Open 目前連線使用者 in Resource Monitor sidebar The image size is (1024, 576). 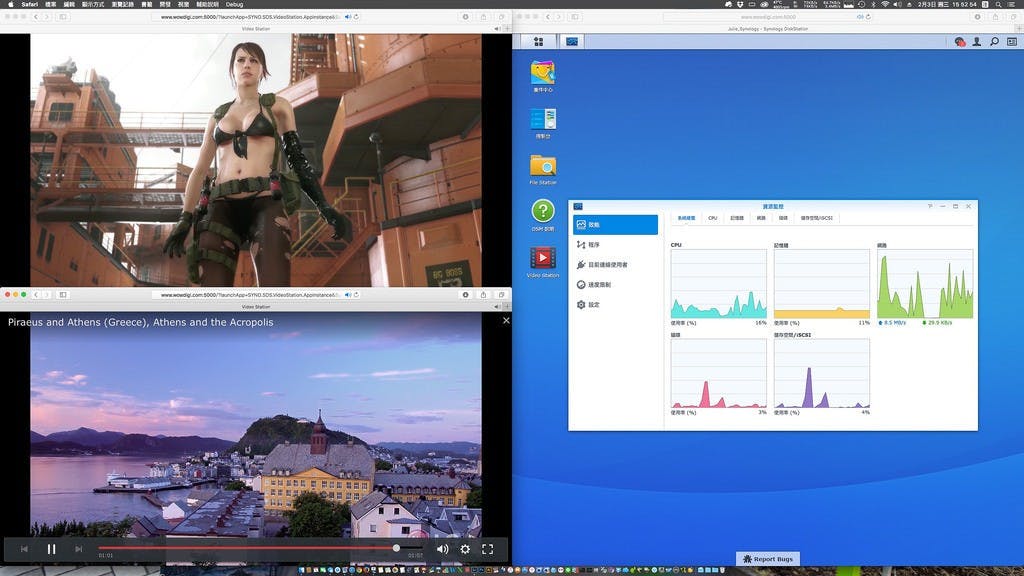[608, 265]
